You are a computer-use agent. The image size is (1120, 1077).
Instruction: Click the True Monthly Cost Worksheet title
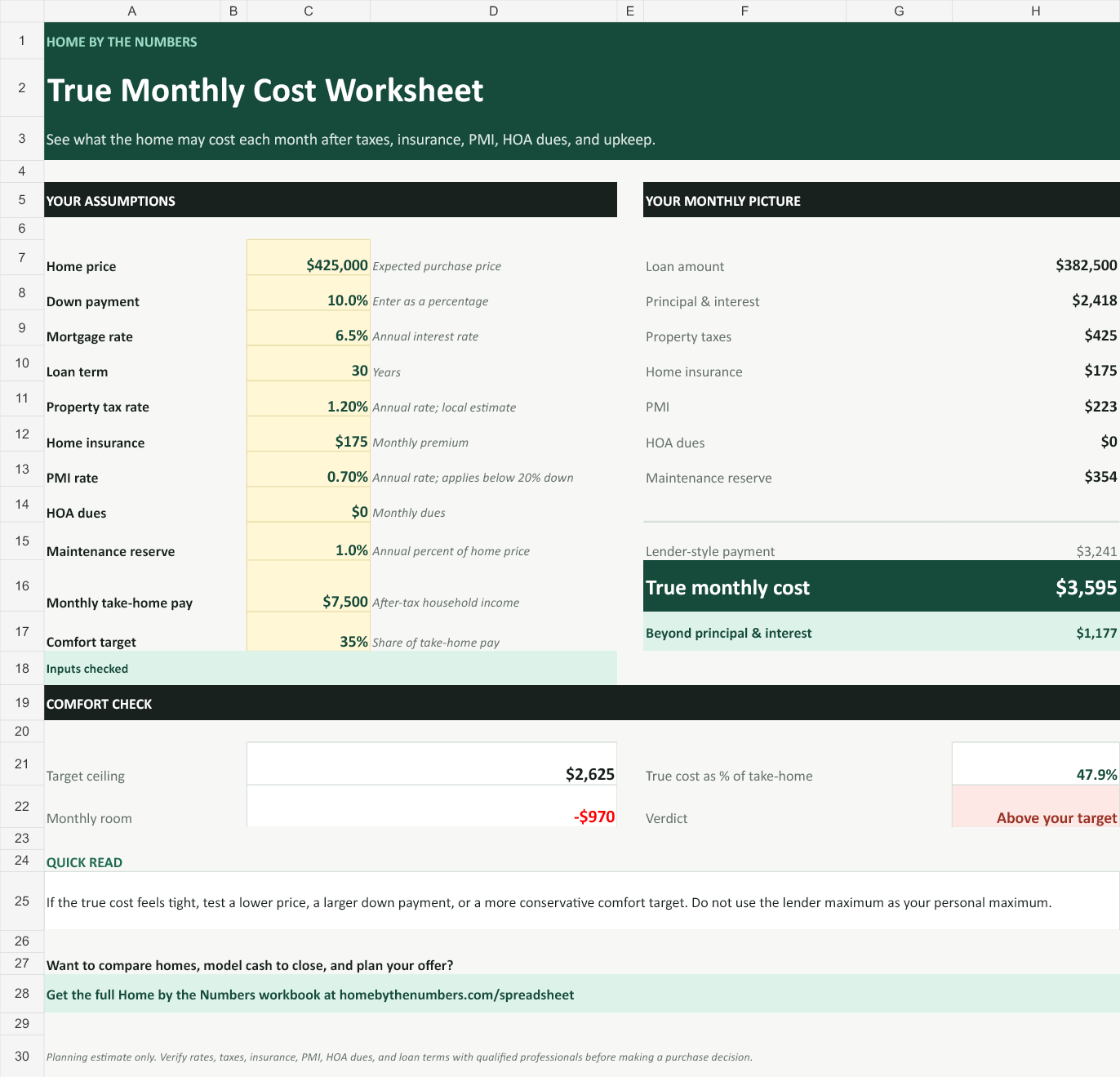pyautogui.click(x=265, y=90)
